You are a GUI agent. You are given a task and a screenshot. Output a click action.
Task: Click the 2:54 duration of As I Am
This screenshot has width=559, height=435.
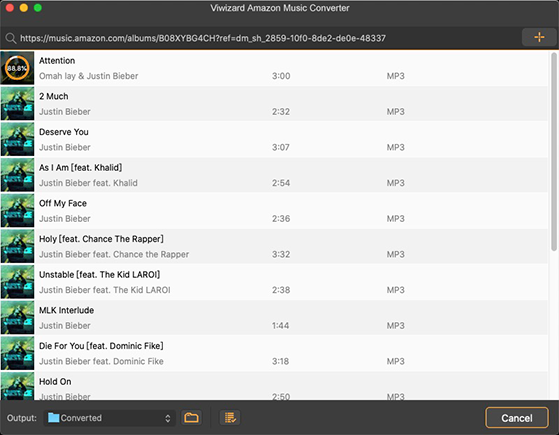[x=281, y=183]
